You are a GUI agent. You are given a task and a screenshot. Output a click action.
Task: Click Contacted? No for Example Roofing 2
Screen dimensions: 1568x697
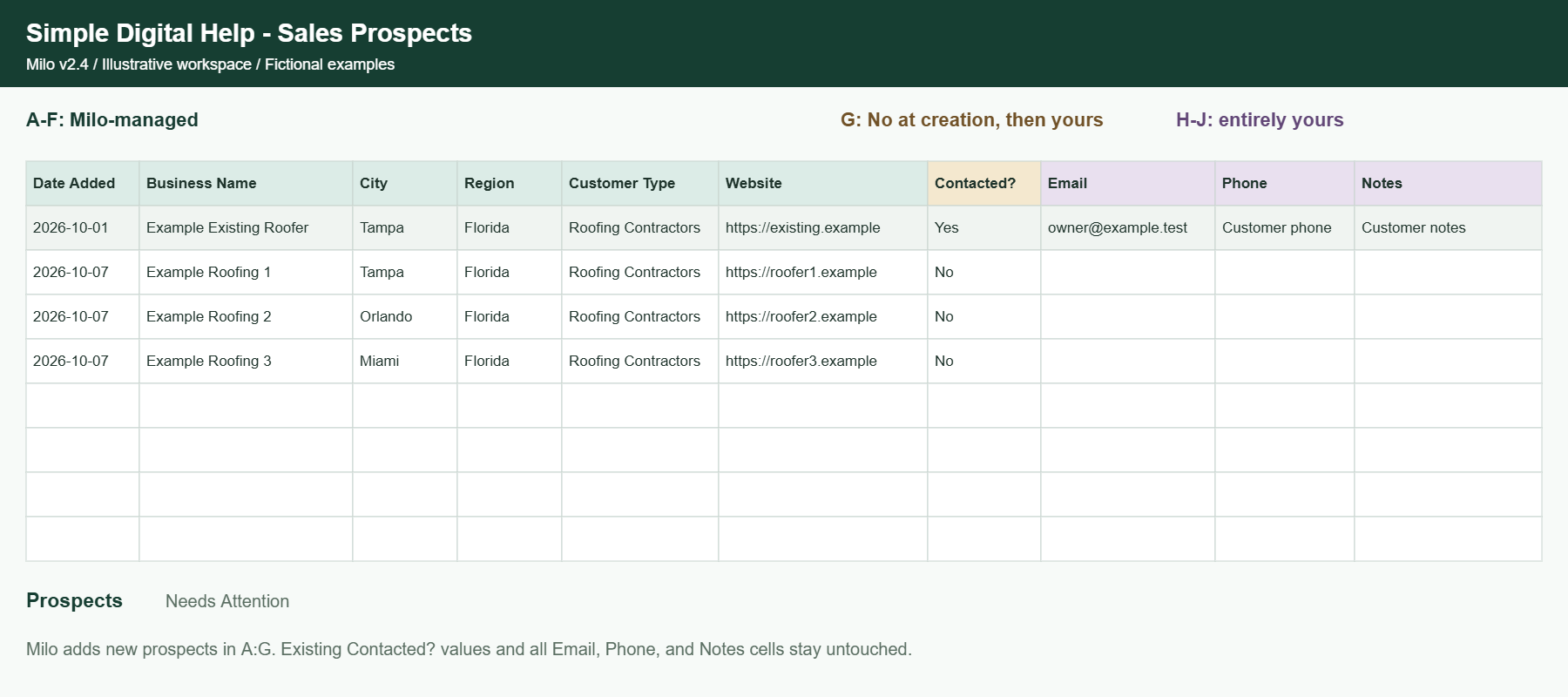pyautogui.click(x=984, y=316)
